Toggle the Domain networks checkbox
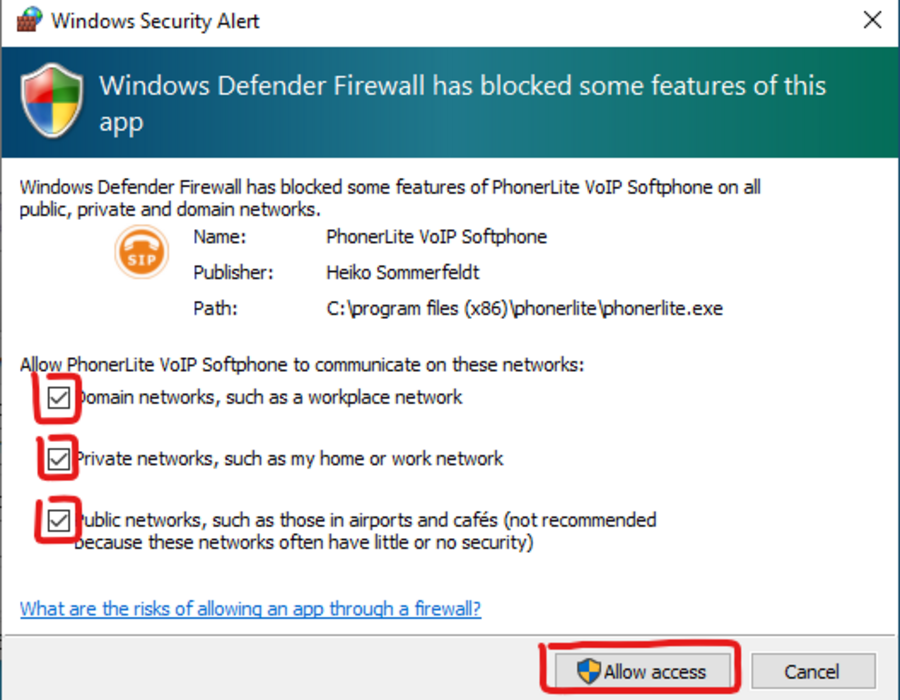 (59, 397)
